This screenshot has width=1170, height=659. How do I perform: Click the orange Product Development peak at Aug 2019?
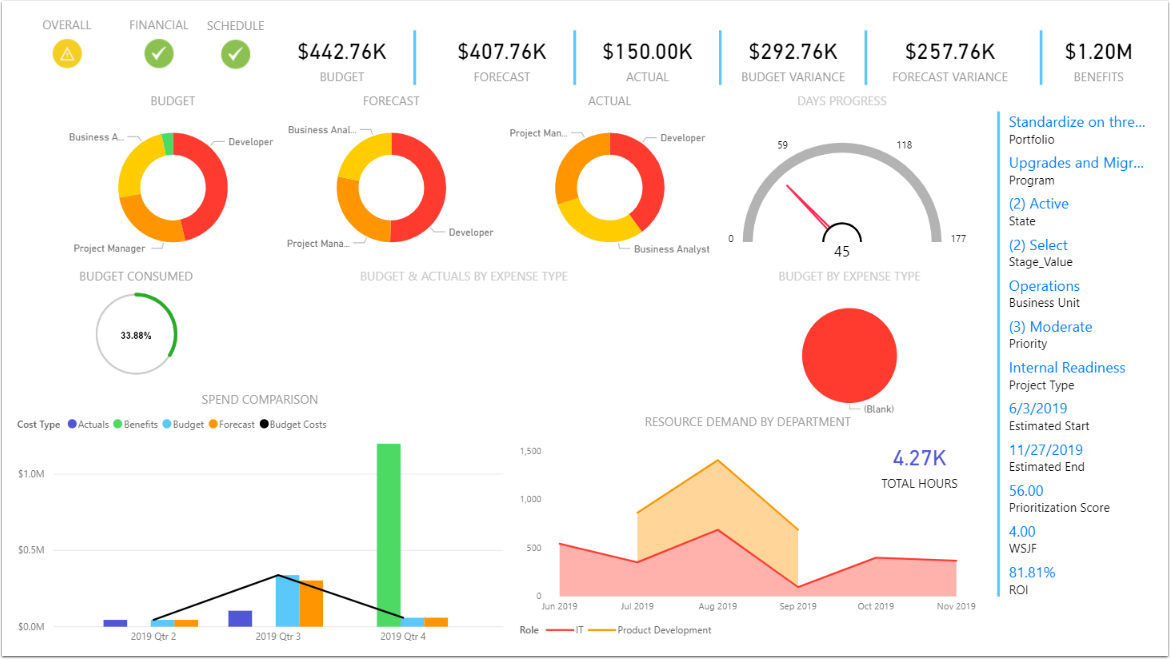[718, 460]
